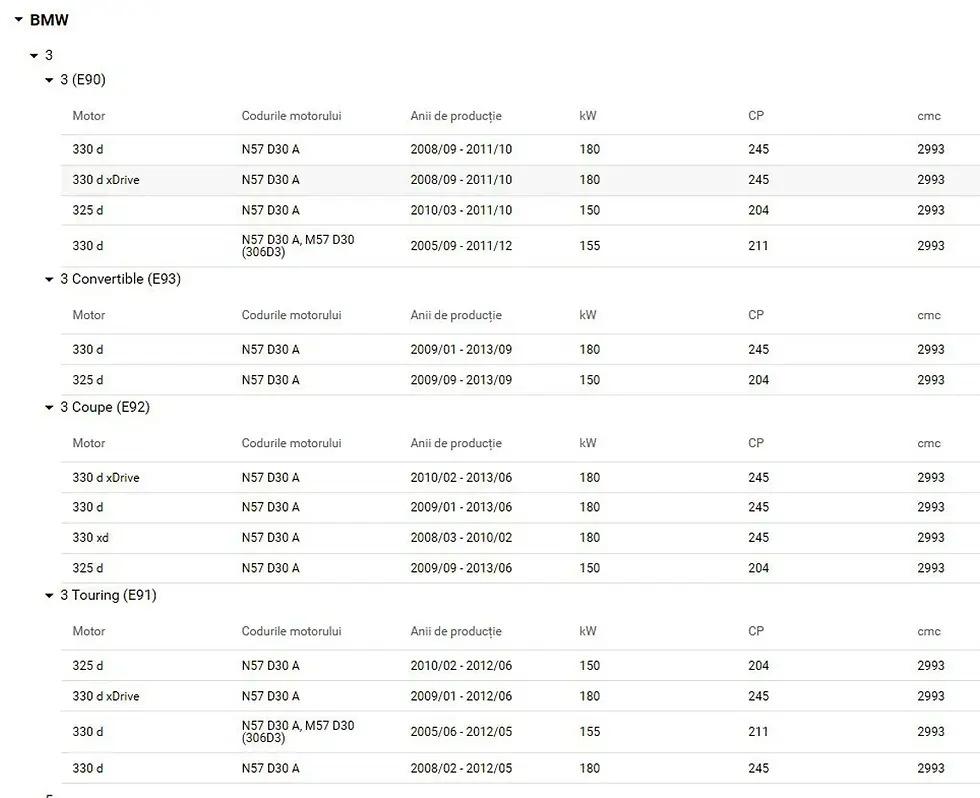Click E91 date 2009/01 - 2012/06
The width and height of the screenshot is (980, 798).
(461, 696)
